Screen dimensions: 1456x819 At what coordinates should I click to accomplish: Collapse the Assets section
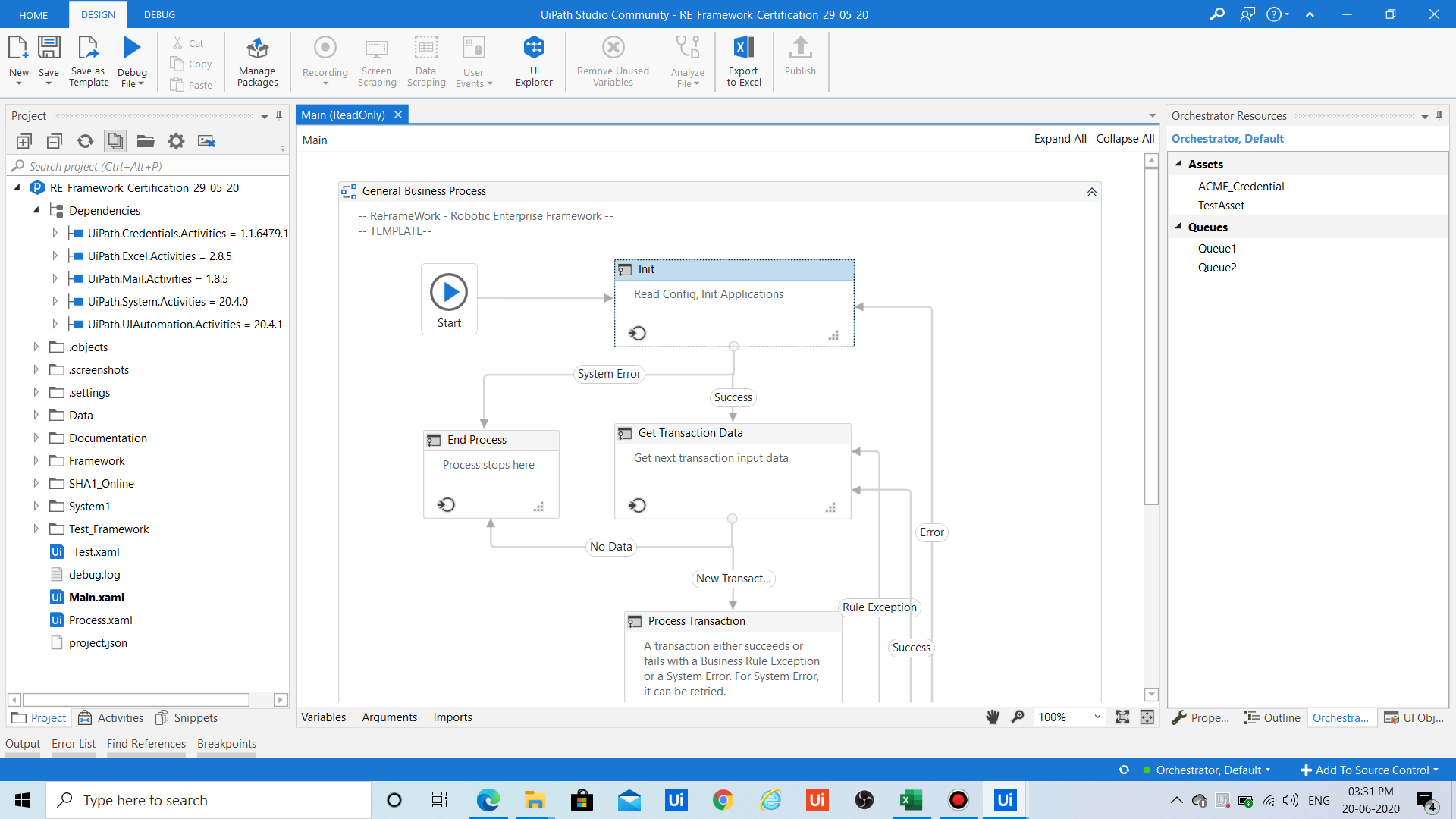click(1178, 164)
